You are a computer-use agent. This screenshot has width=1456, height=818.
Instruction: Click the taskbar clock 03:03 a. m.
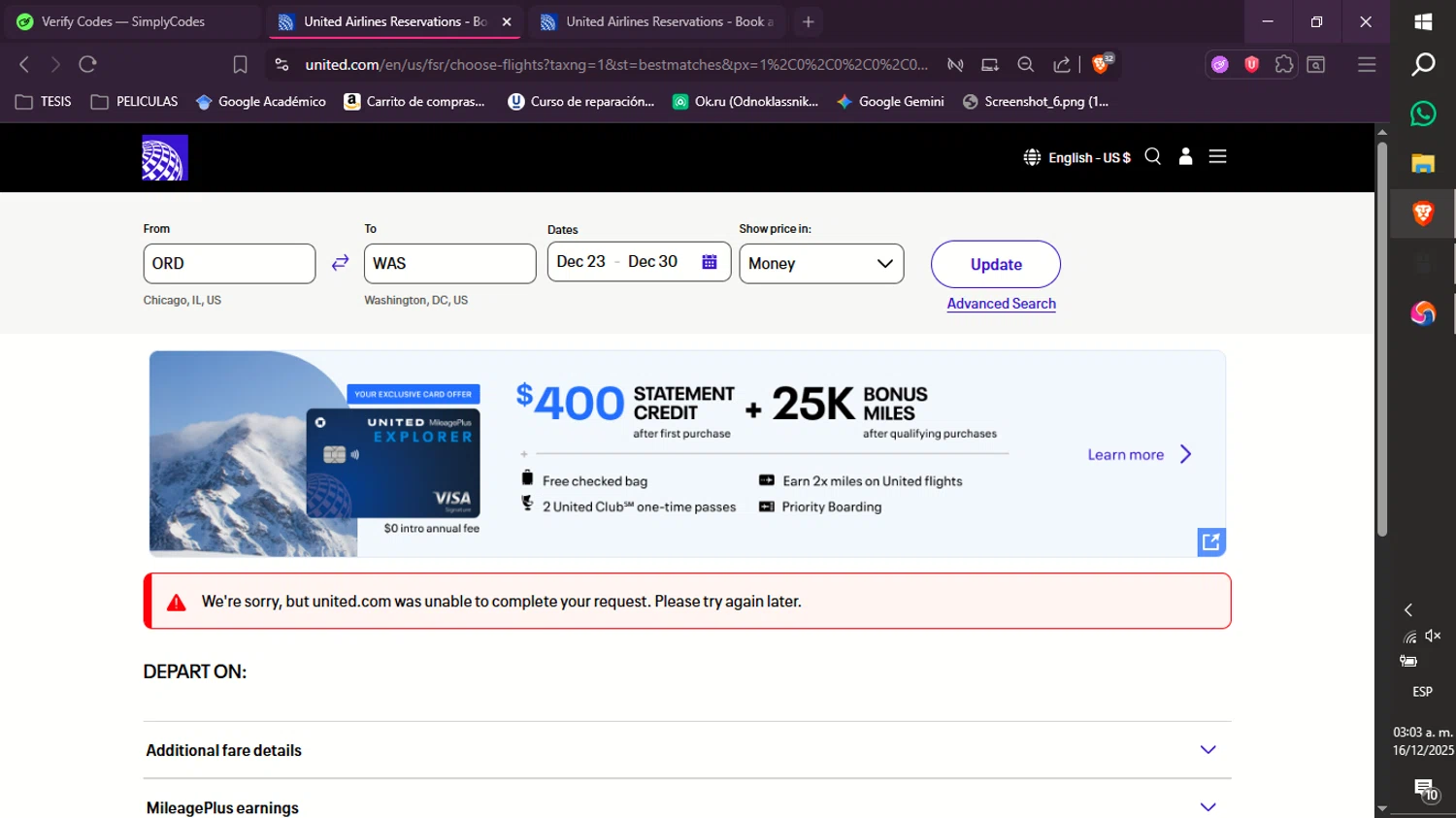[1423, 732]
